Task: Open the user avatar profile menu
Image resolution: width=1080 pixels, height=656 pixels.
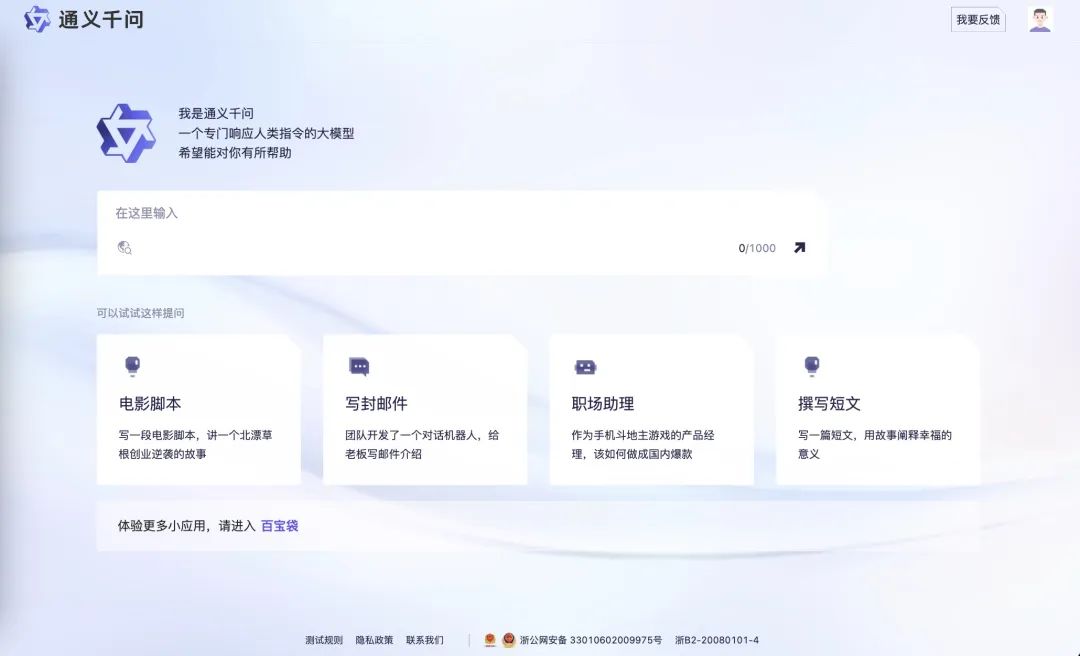Action: 1040,19
